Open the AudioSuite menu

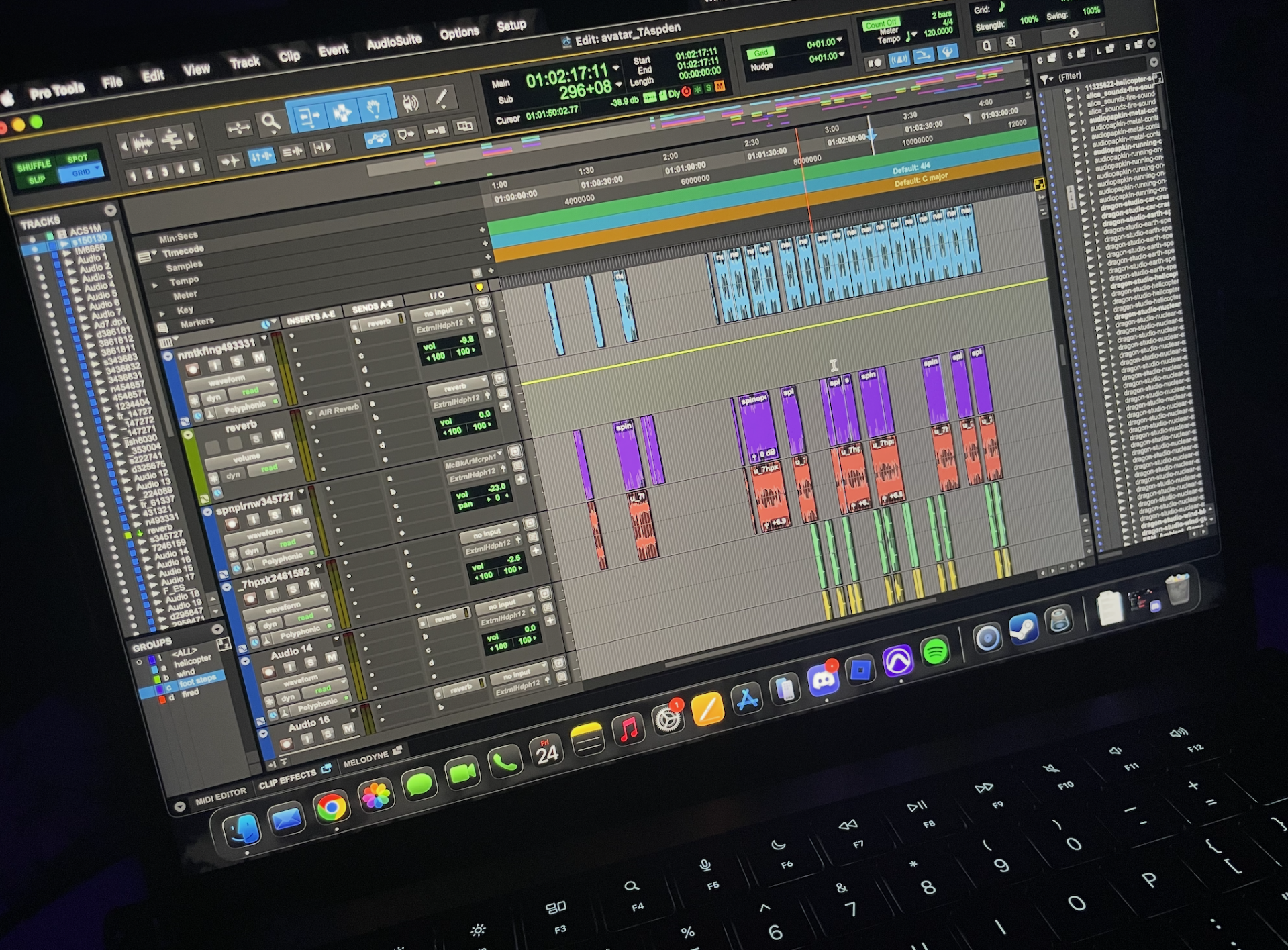394,41
